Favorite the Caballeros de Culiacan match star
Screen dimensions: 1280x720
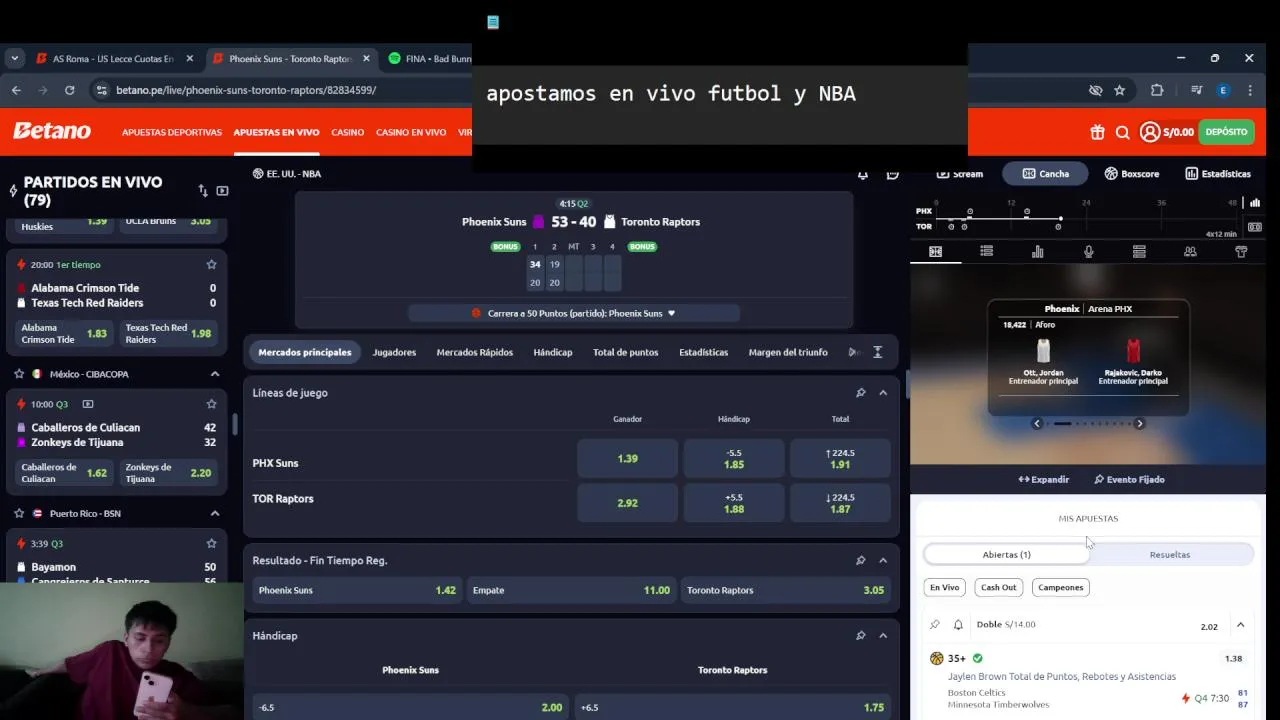click(211, 404)
